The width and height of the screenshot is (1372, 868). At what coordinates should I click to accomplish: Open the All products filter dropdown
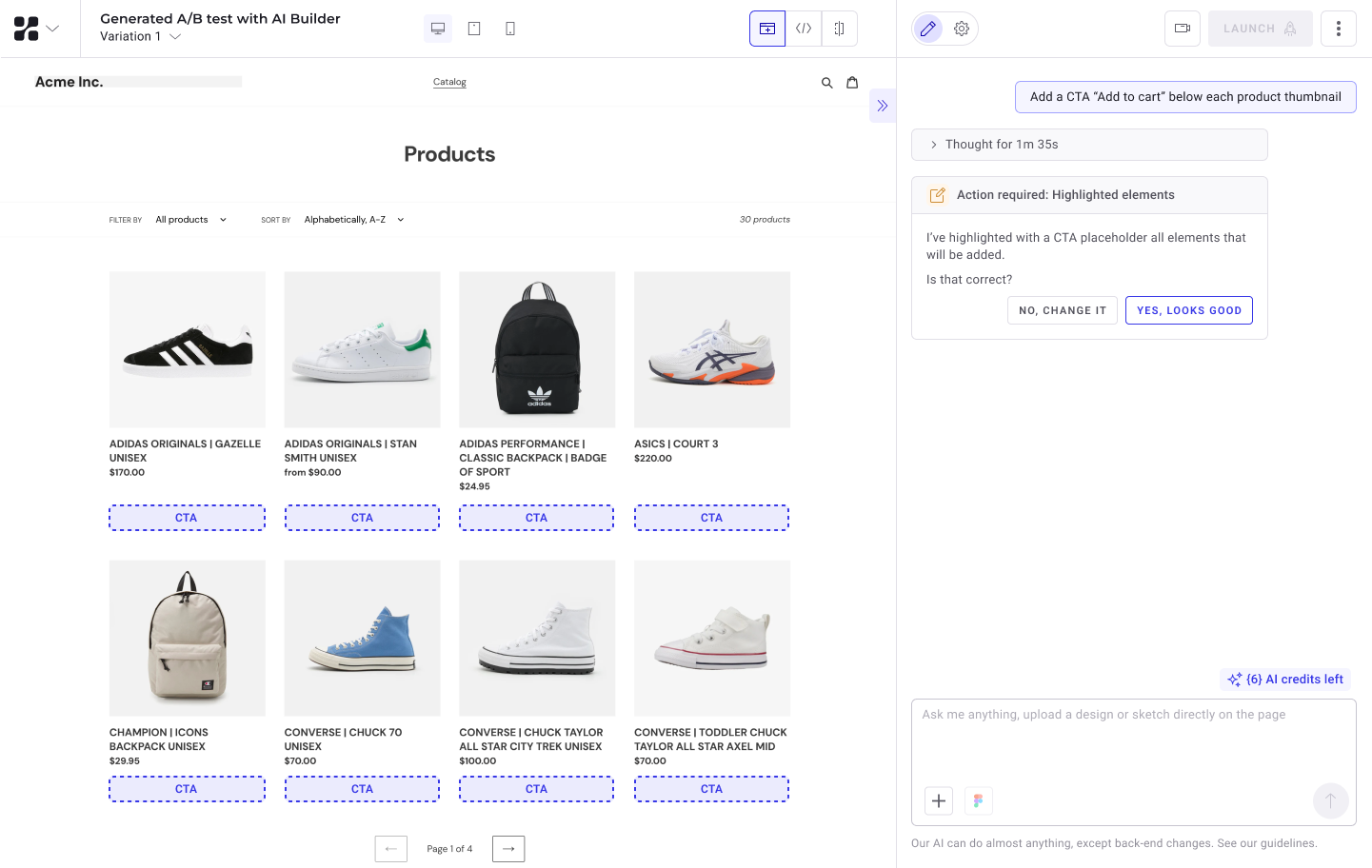pyautogui.click(x=191, y=220)
